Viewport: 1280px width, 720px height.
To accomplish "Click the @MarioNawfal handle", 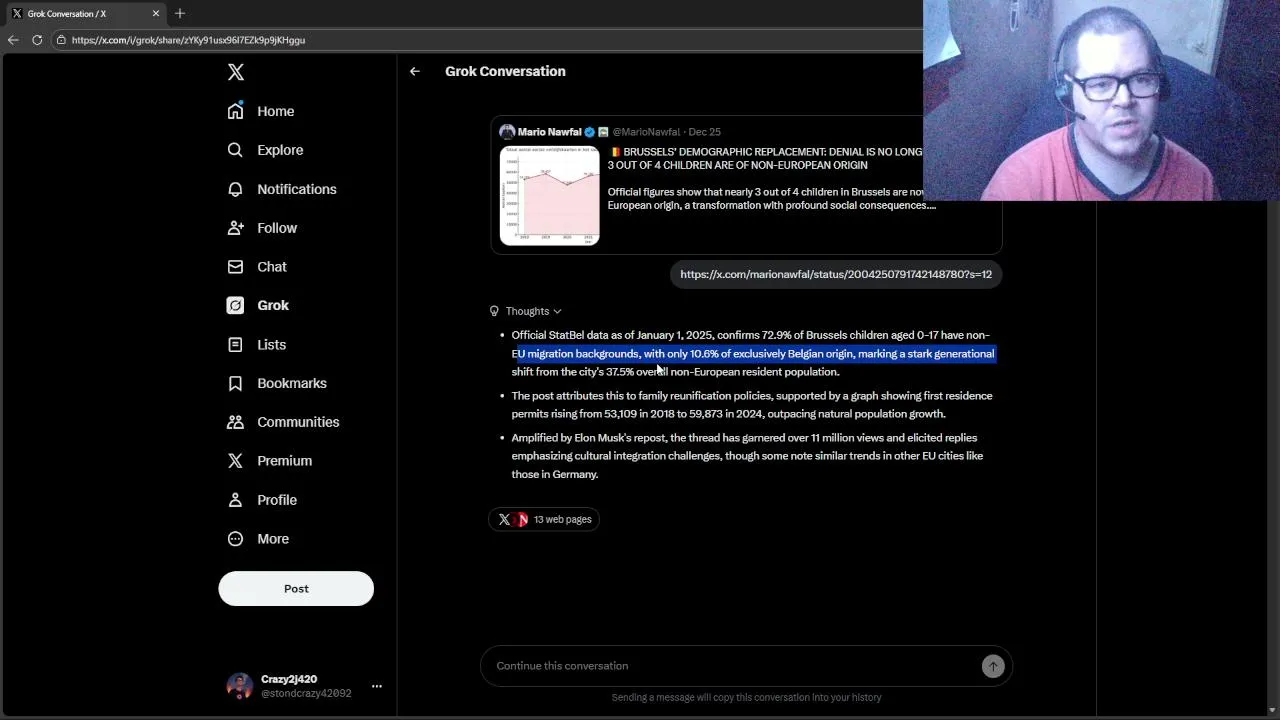I will click(646, 132).
